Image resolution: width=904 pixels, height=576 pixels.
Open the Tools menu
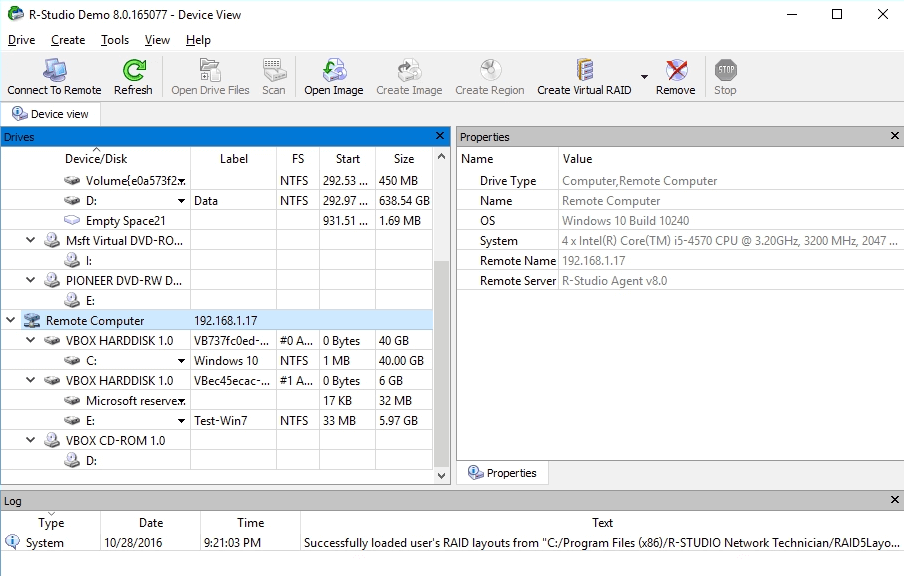click(x=115, y=40)
